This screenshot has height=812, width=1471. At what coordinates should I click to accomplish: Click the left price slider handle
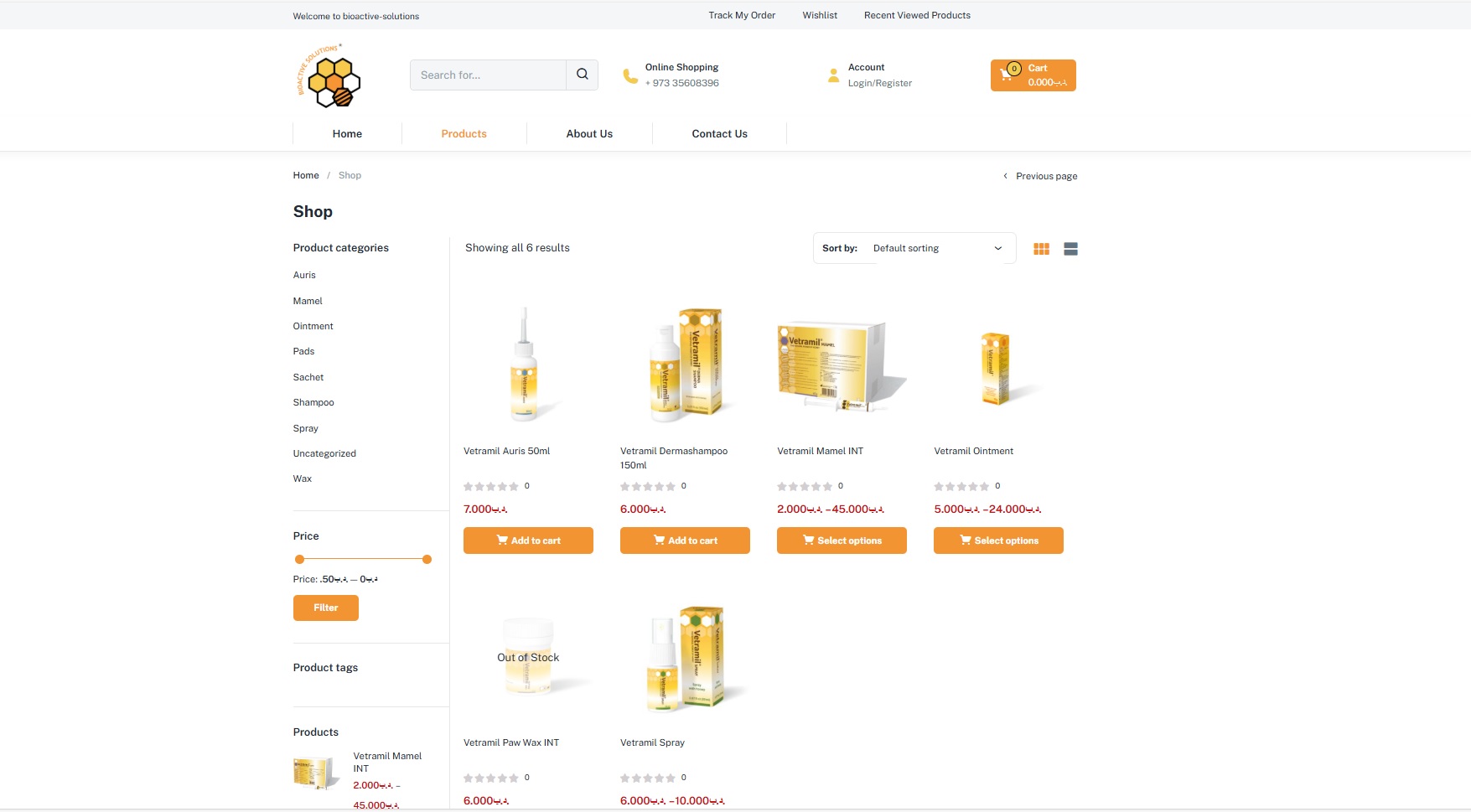[x=299, y=559]
